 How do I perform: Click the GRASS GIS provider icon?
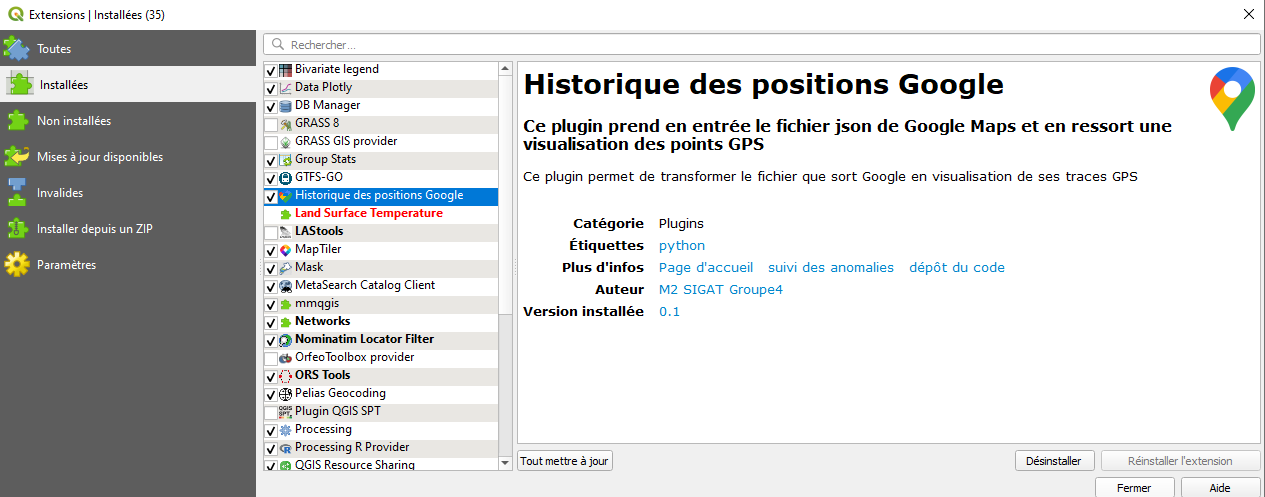point(285,142)
